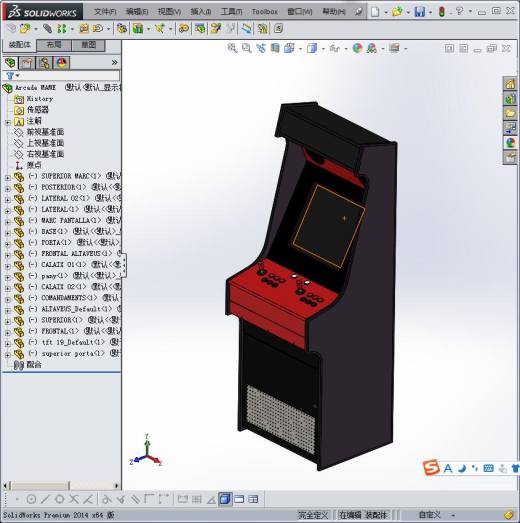Click the New document icon
520x523 pixels.
[x=375, y=12]
